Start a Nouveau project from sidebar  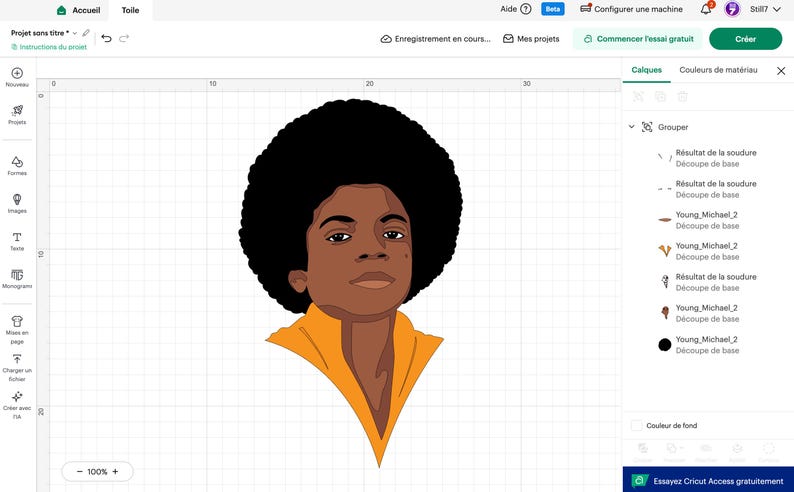[x=17, y=77]
